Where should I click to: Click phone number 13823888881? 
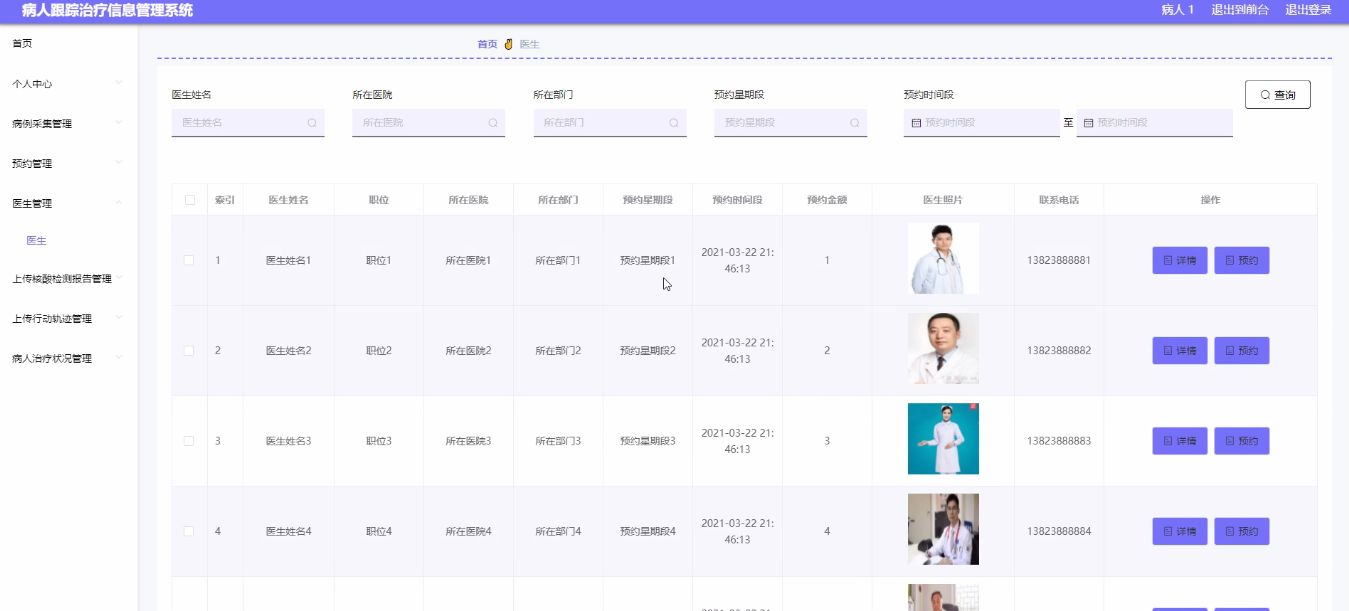point(1059,261)
